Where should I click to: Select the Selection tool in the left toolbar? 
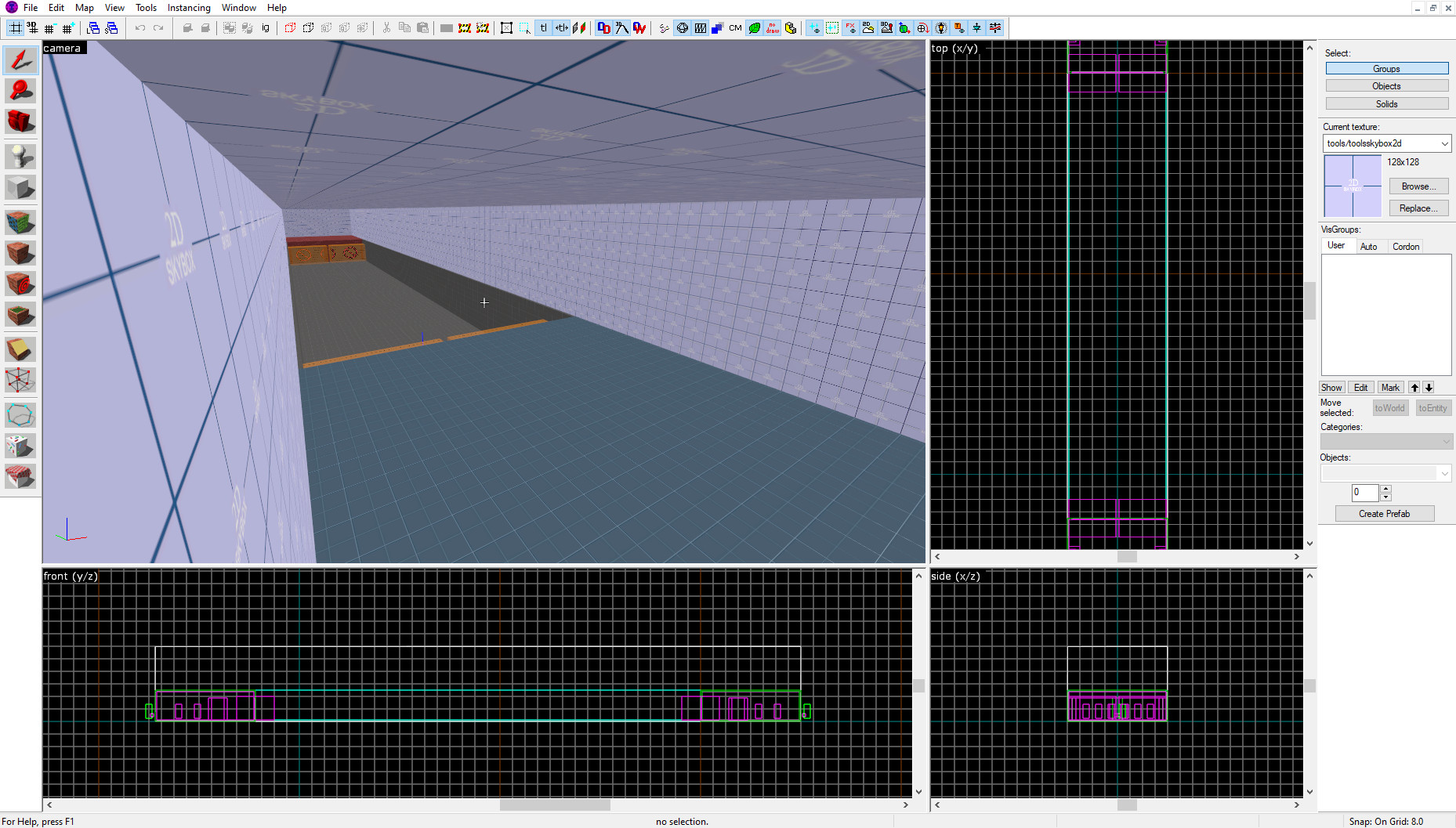click(x=20, y=60)
